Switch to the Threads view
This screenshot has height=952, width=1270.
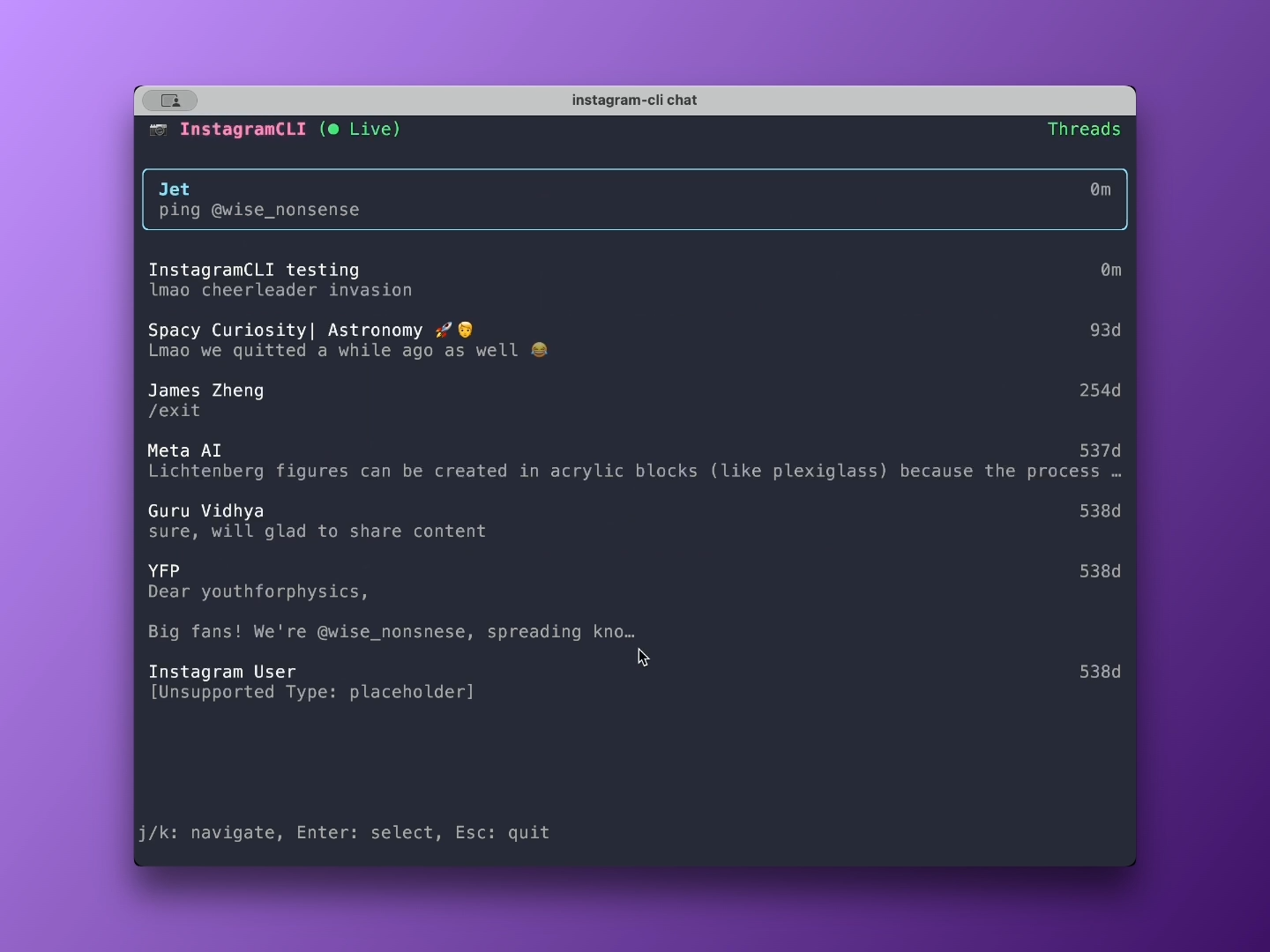click(x=1084, y=130)
